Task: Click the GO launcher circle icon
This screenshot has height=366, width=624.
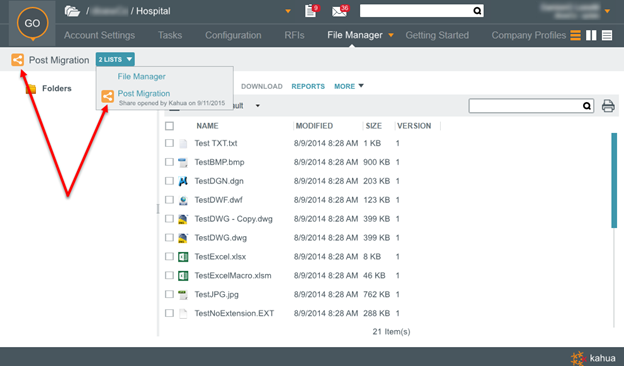Action: (x=32, y=23)
